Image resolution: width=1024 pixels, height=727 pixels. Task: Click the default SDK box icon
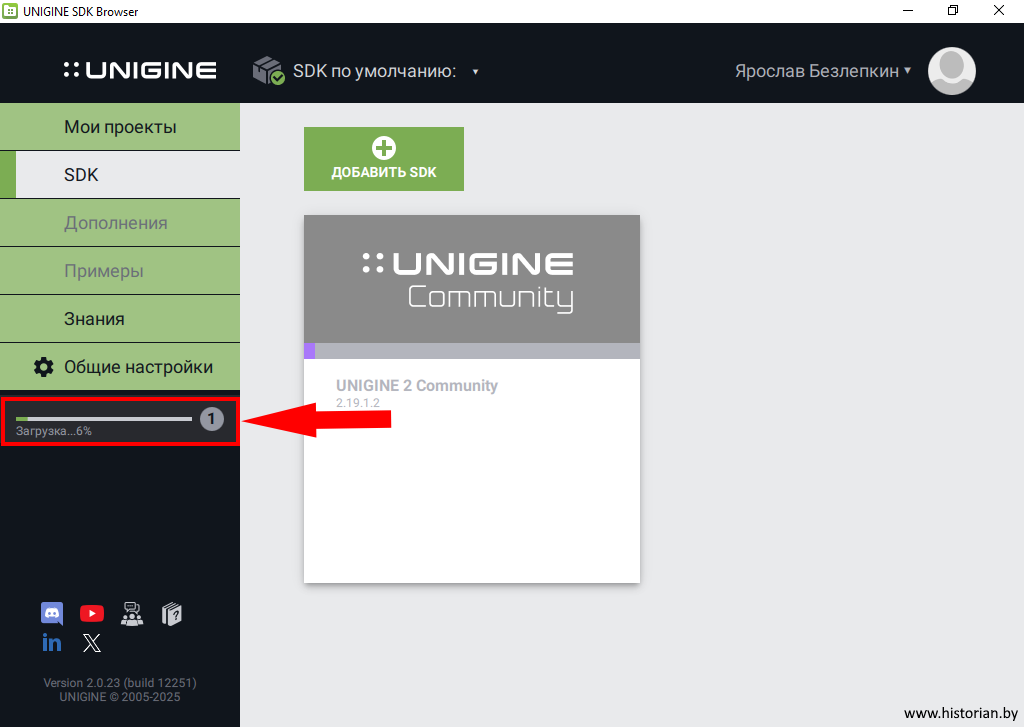(268, 71)
